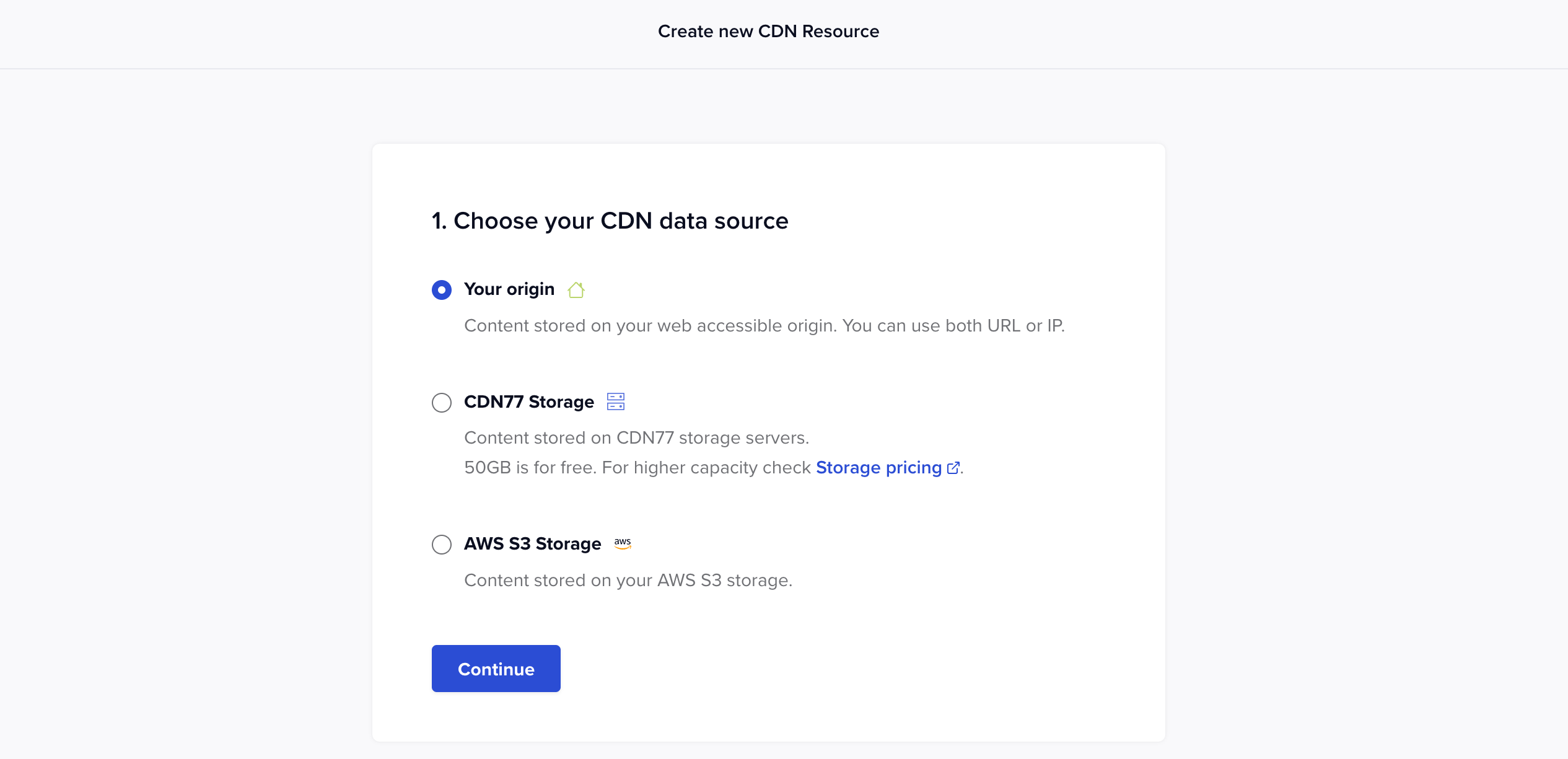1568x759 pixels.
Task: Click the green house icon beside Your origin
Action: (x=576, y=290)
